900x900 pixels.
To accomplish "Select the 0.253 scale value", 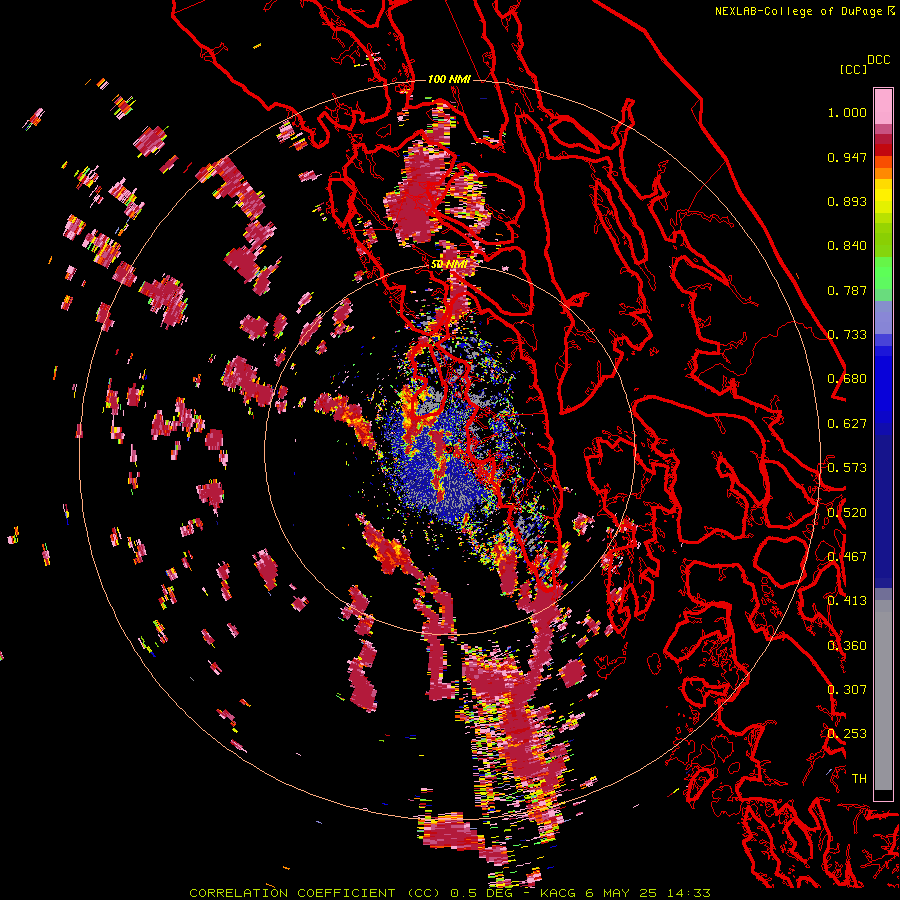I will pos(847,734).
